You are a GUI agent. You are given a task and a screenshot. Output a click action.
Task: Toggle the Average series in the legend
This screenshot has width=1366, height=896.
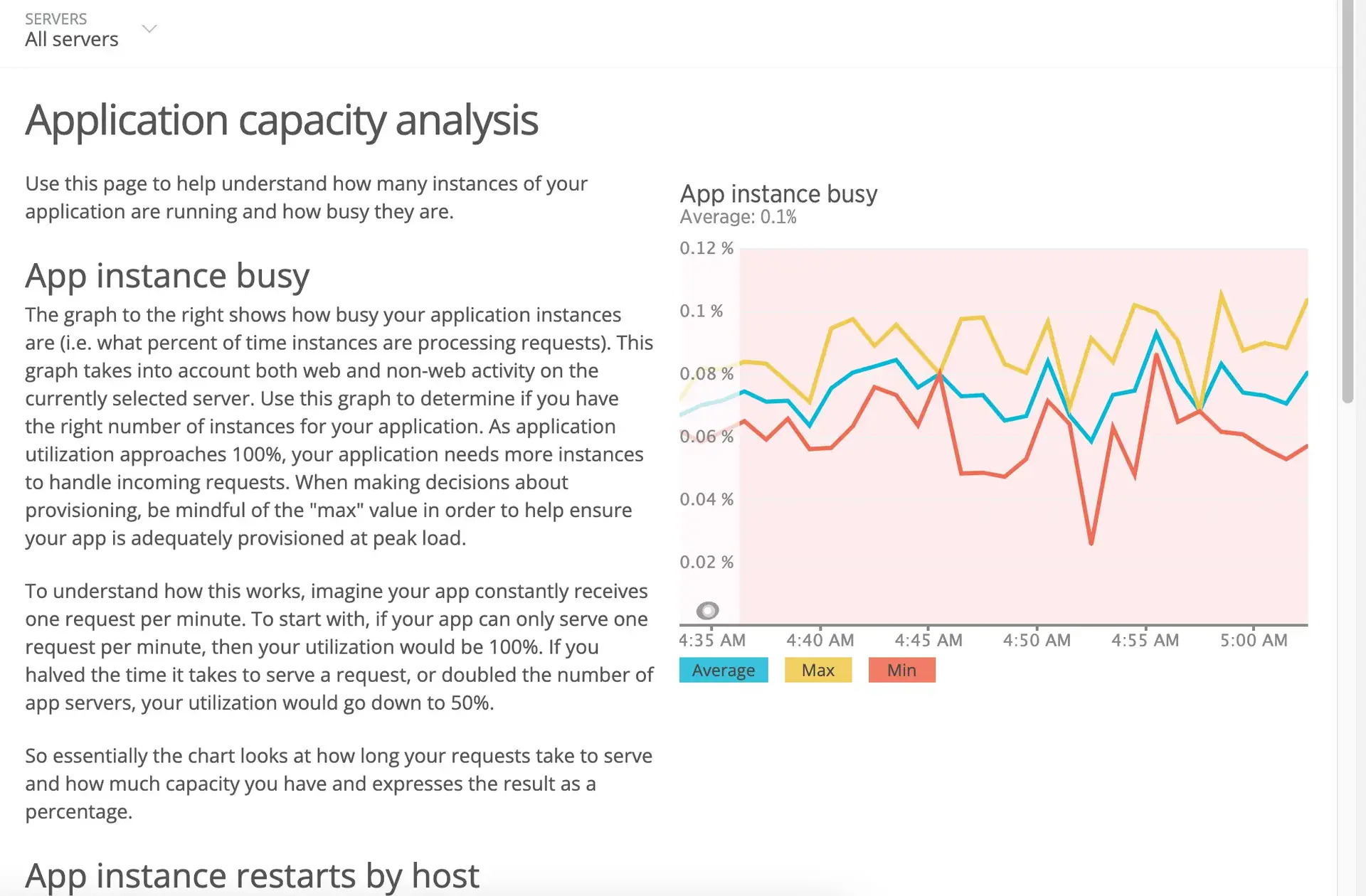click(724, 670)
